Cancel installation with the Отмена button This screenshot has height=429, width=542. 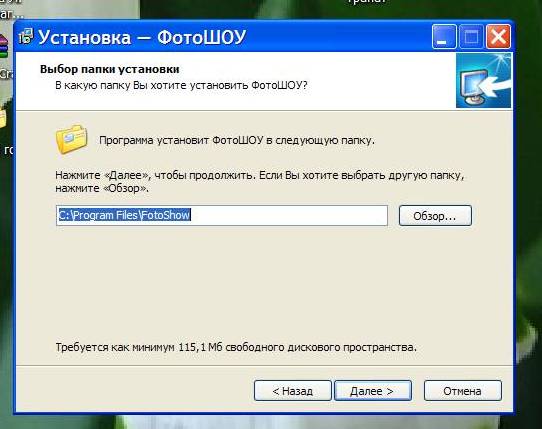(x=462, y=391)
